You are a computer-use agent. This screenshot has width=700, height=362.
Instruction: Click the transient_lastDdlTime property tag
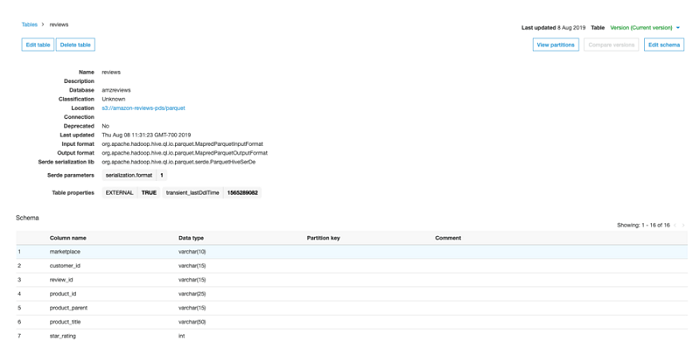(192, 193)
